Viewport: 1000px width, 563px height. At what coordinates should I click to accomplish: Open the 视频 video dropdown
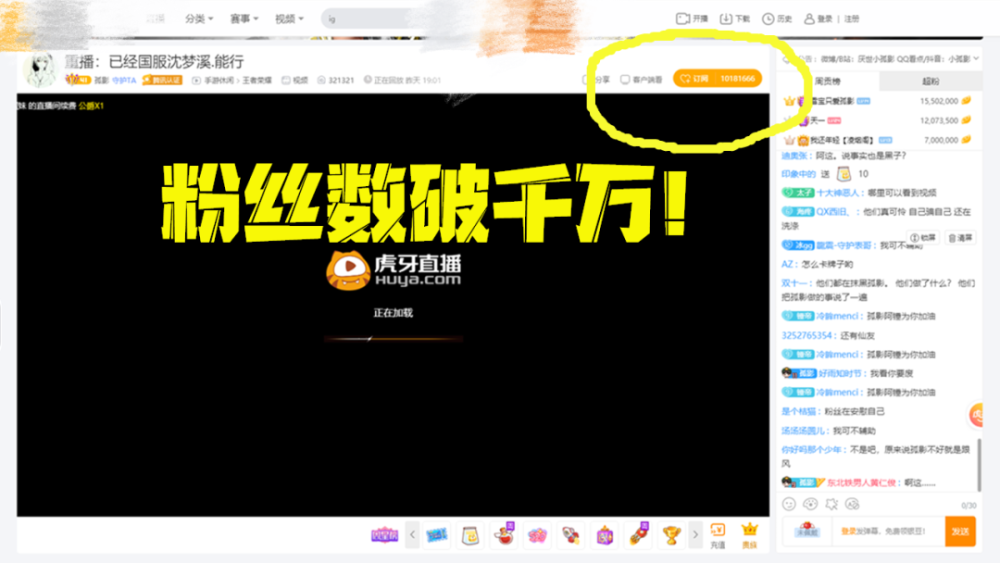(x=289, y=18)
